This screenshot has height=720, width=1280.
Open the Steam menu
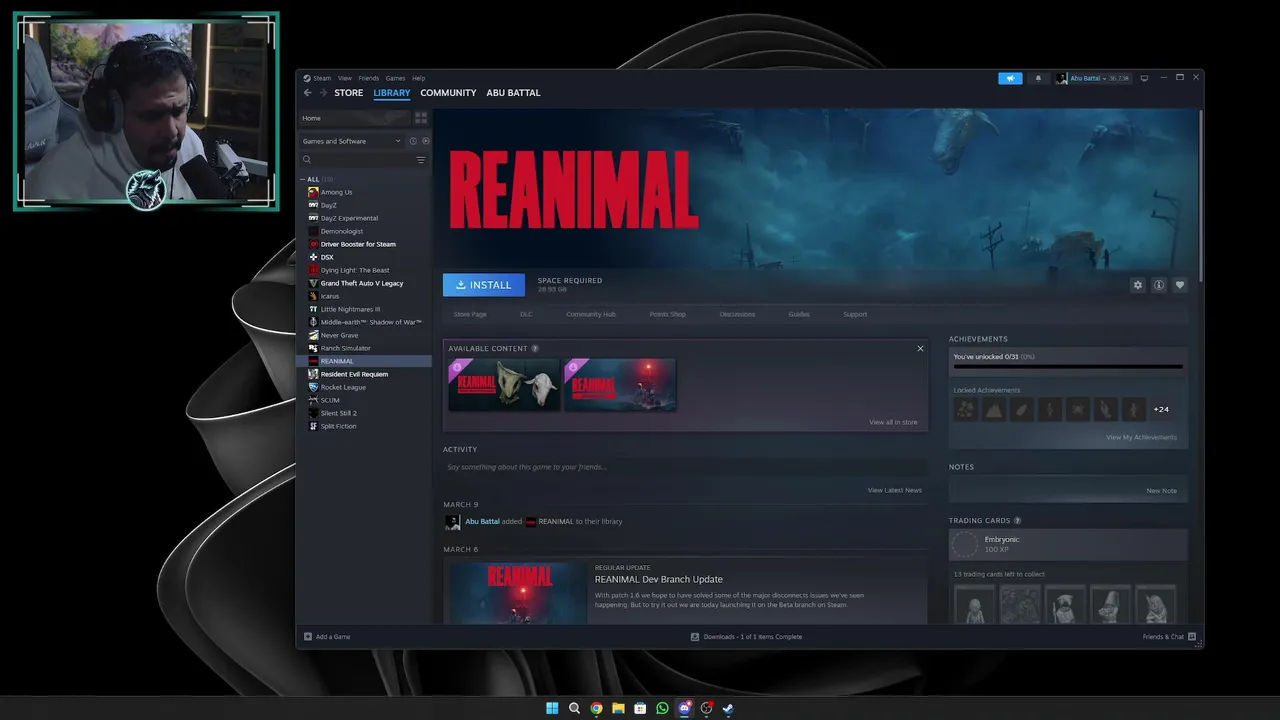(321, 78)
